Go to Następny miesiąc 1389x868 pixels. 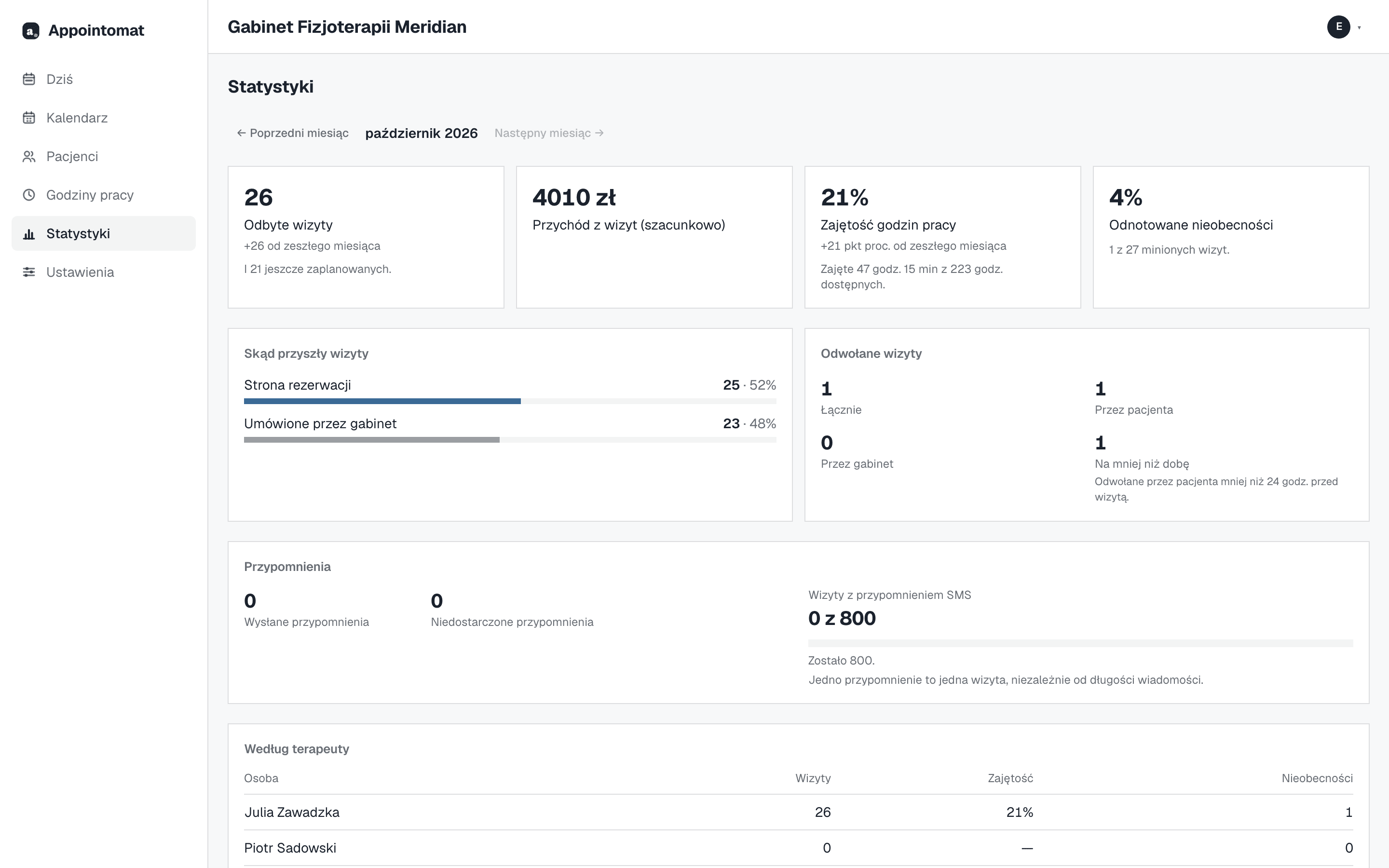click(x=549, y=133)
